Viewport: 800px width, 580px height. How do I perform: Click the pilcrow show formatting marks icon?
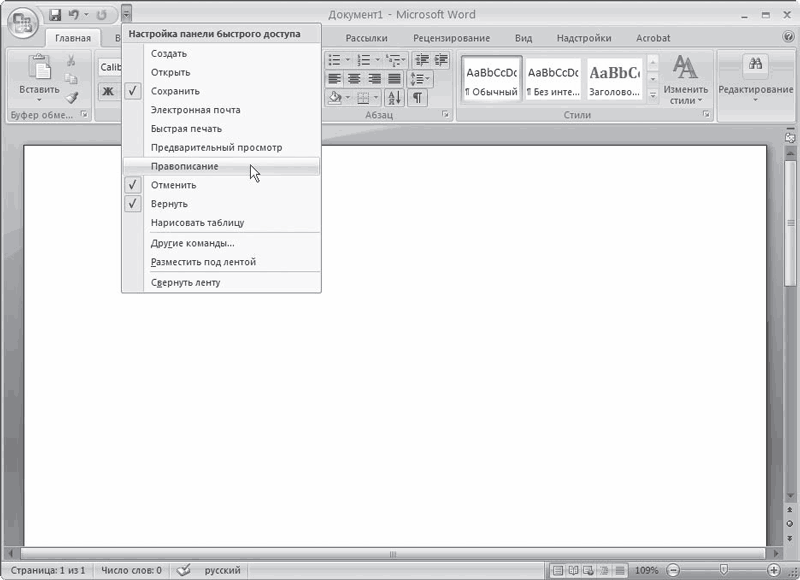(417, 97)
